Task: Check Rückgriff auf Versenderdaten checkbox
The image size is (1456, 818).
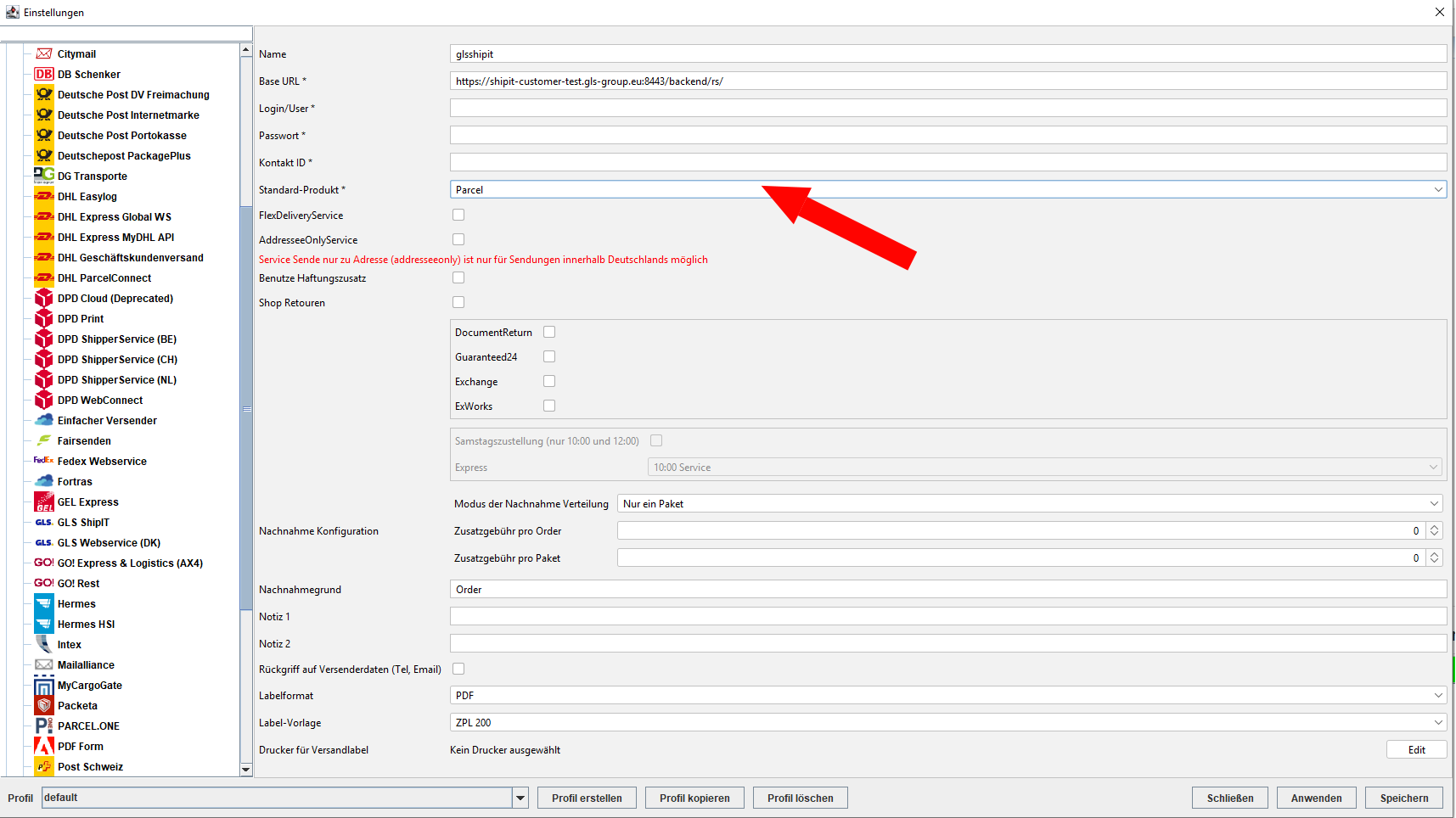Action: point(458,669)
